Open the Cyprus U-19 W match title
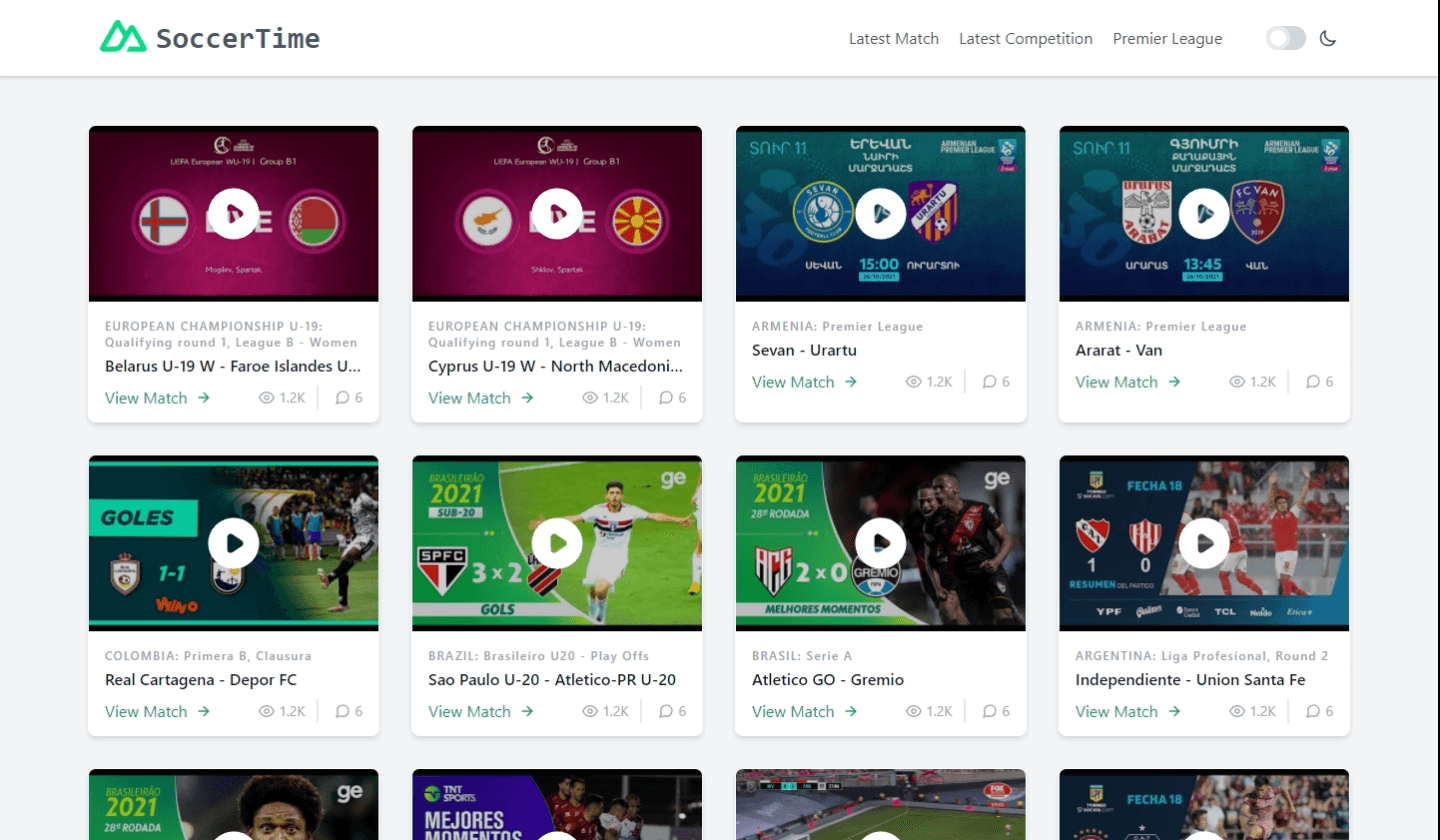The height and width of the screenshot is (840, 1440). point(556,366)
